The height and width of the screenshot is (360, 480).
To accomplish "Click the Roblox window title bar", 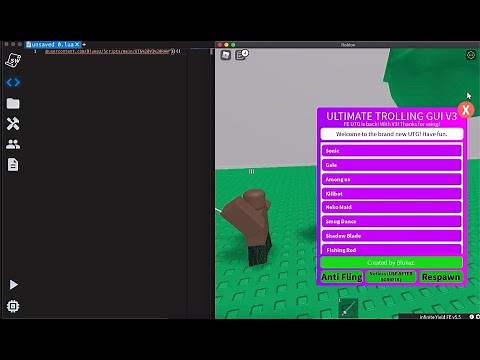I will pyautogui.click(x=347, y=45).
